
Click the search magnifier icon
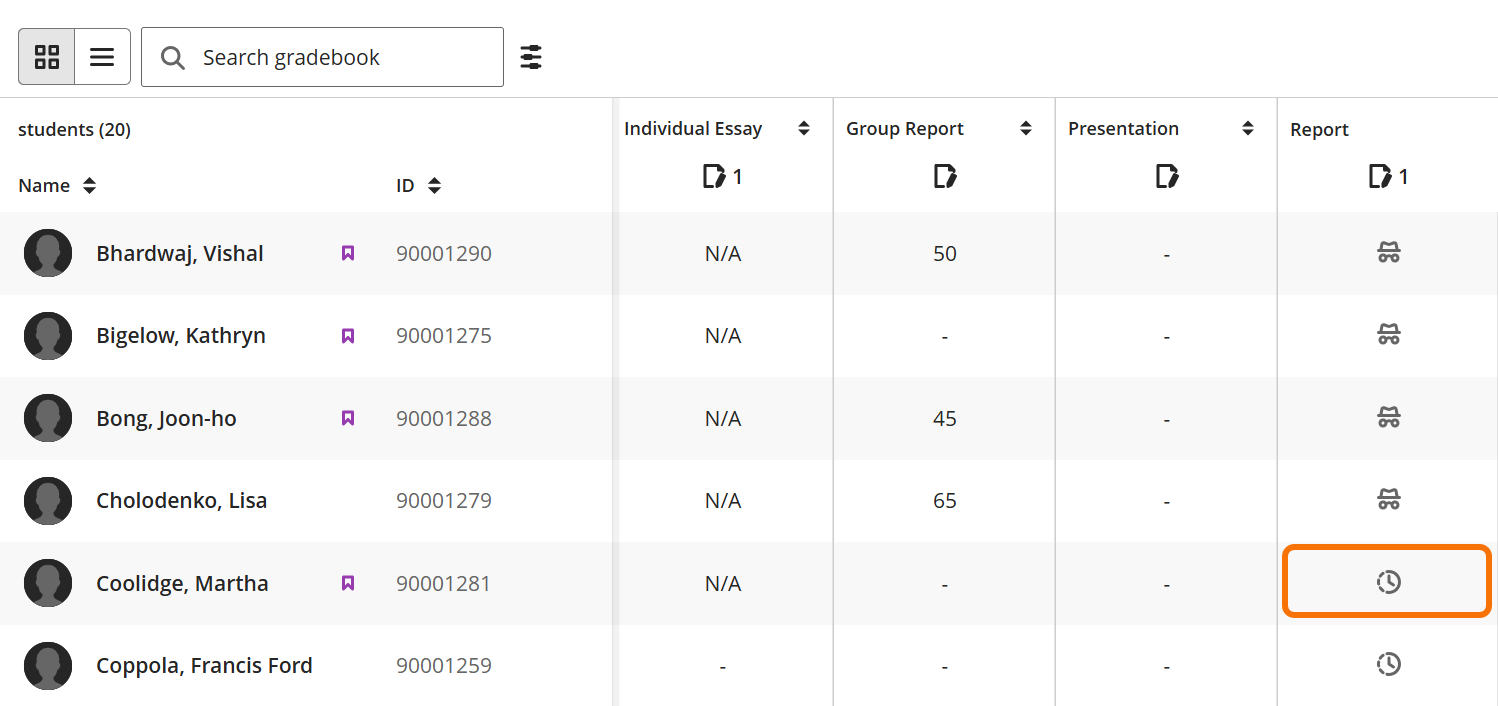tap(173, 58)
